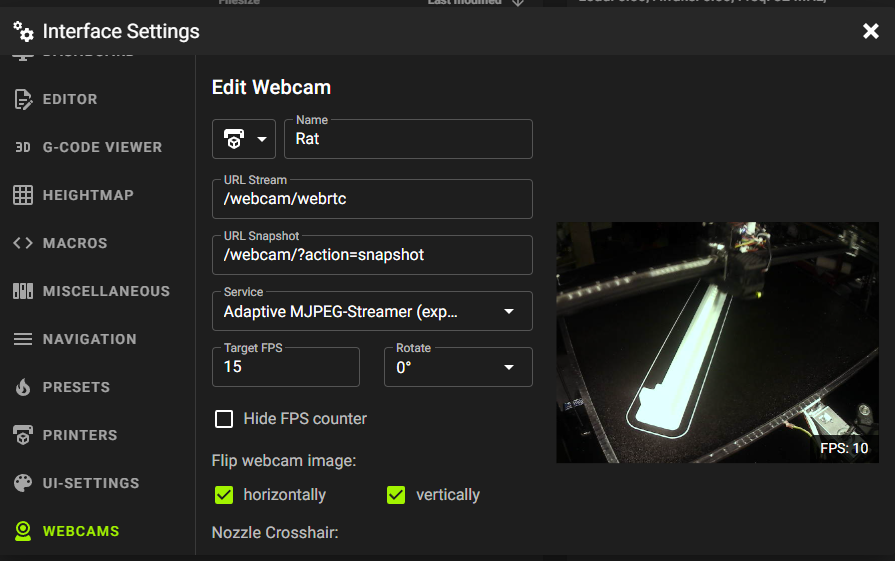The image size is (895, 561).
Task: Click the Editor sidebar icon
Action: (23, 99)
